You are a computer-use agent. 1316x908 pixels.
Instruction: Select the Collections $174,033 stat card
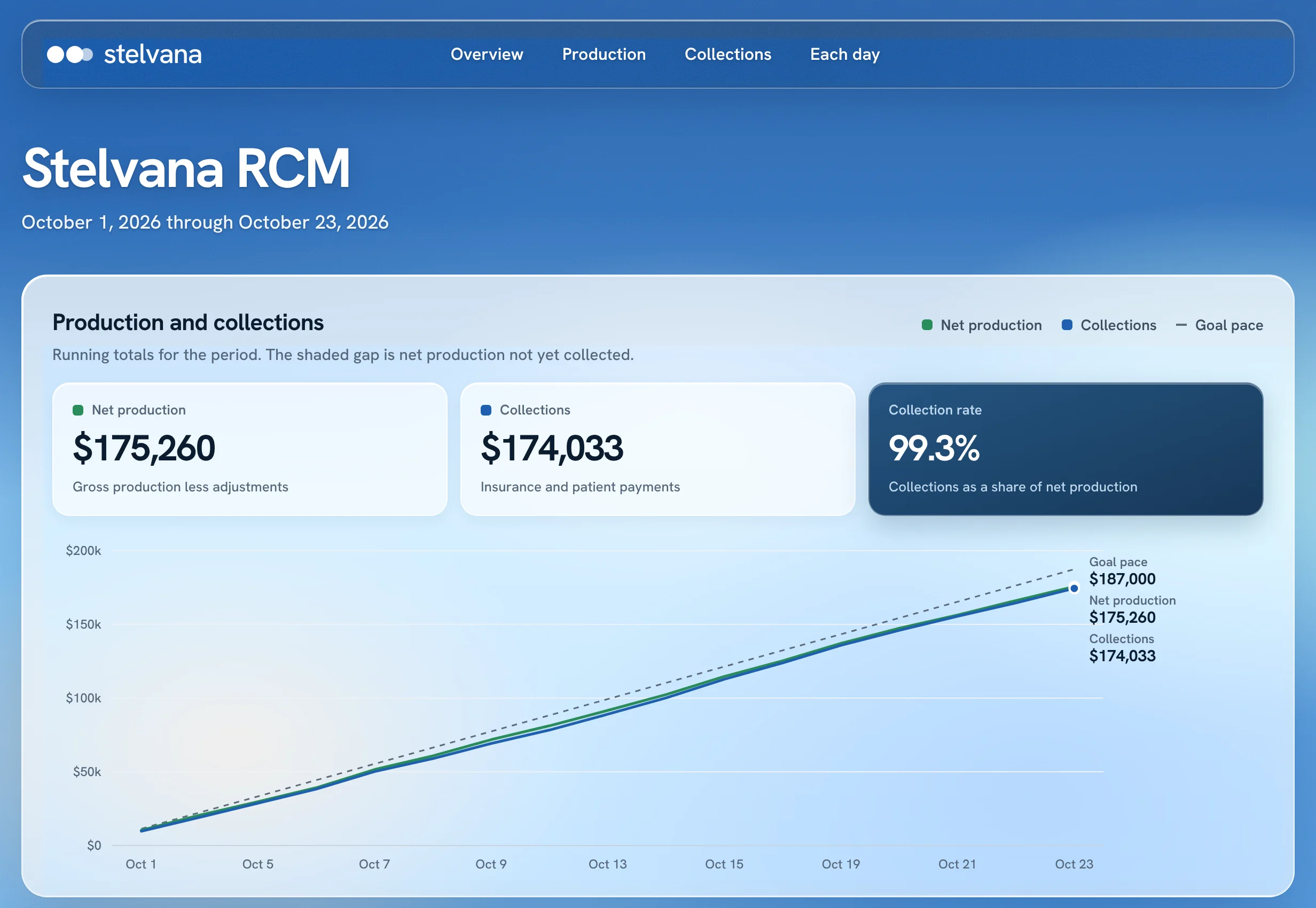pyautogui.click(x=657, y=449)
